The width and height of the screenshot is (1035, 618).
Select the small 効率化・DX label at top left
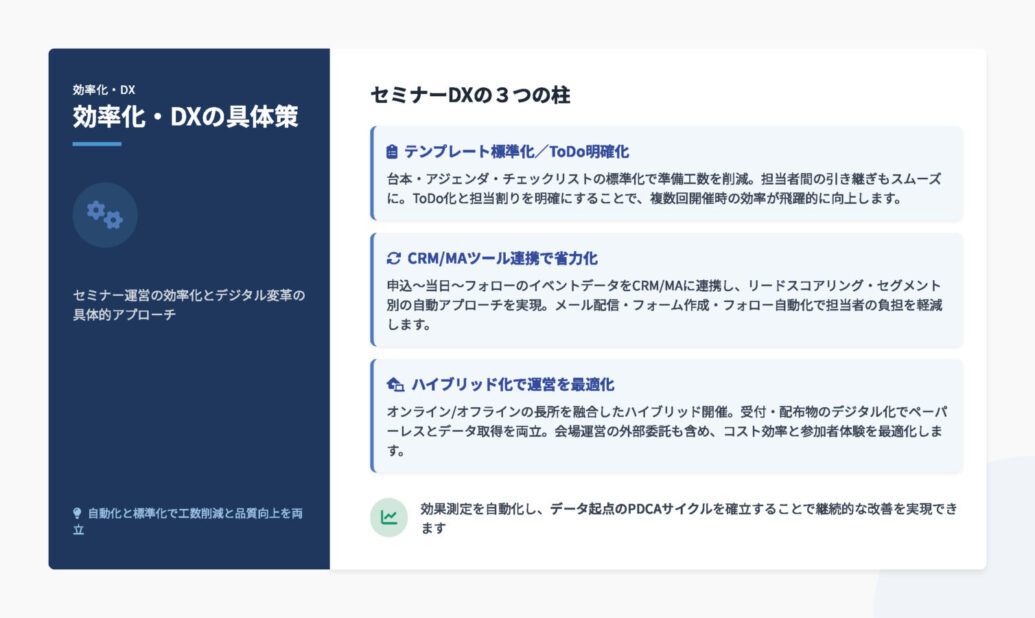pos(103,90)
